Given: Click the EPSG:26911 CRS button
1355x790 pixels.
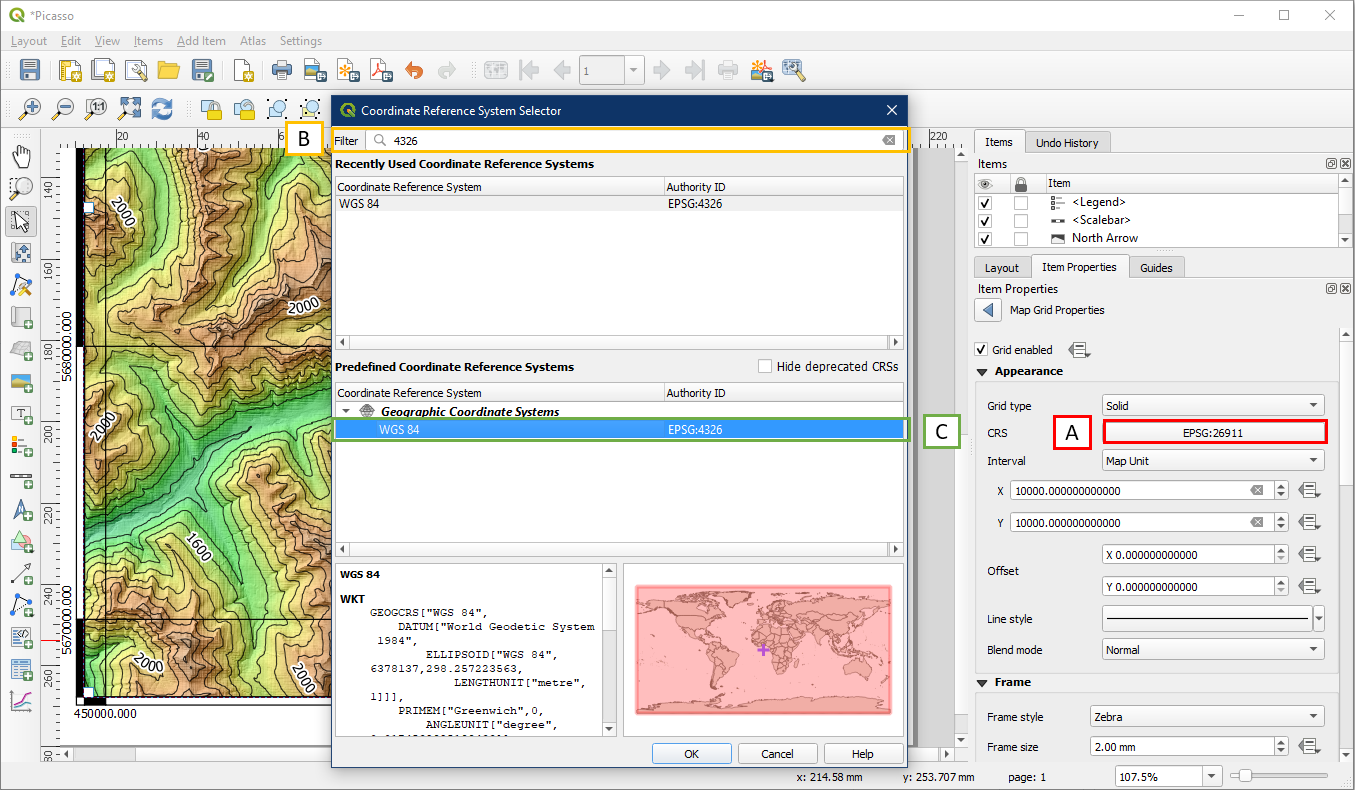Looking at the screenshot, I should click(1214, 433).
